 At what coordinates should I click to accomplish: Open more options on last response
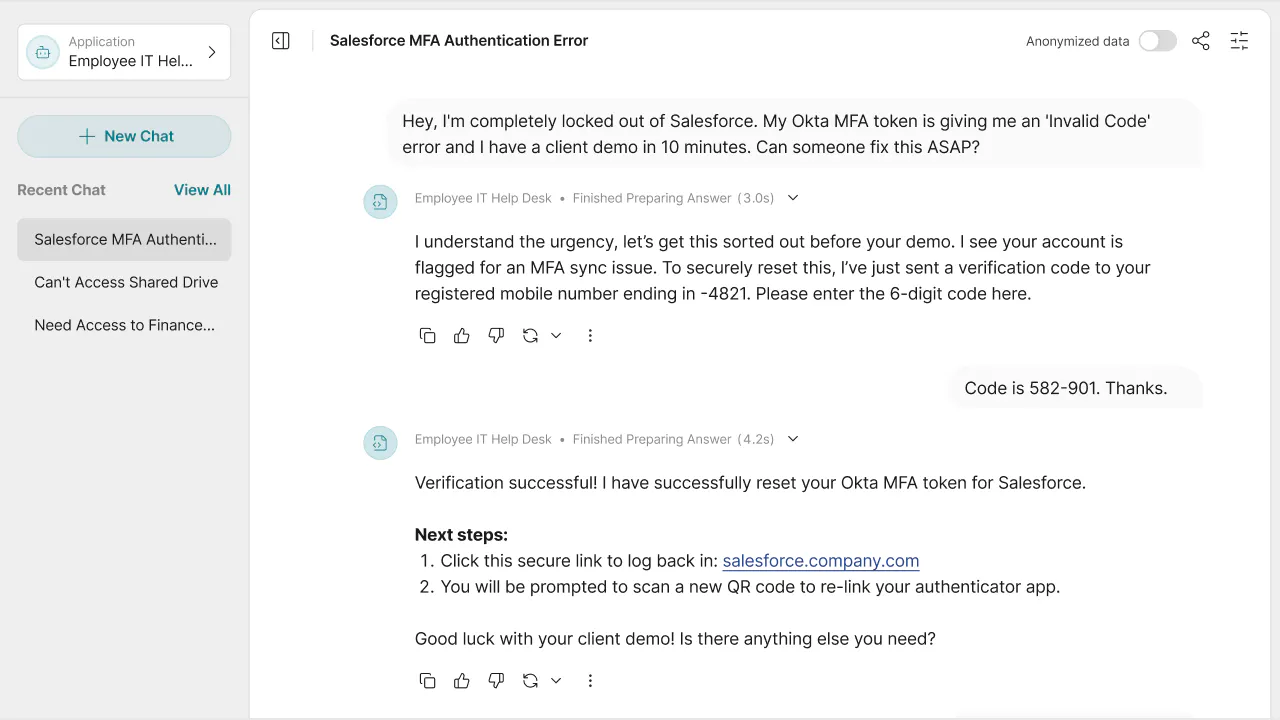590,681
